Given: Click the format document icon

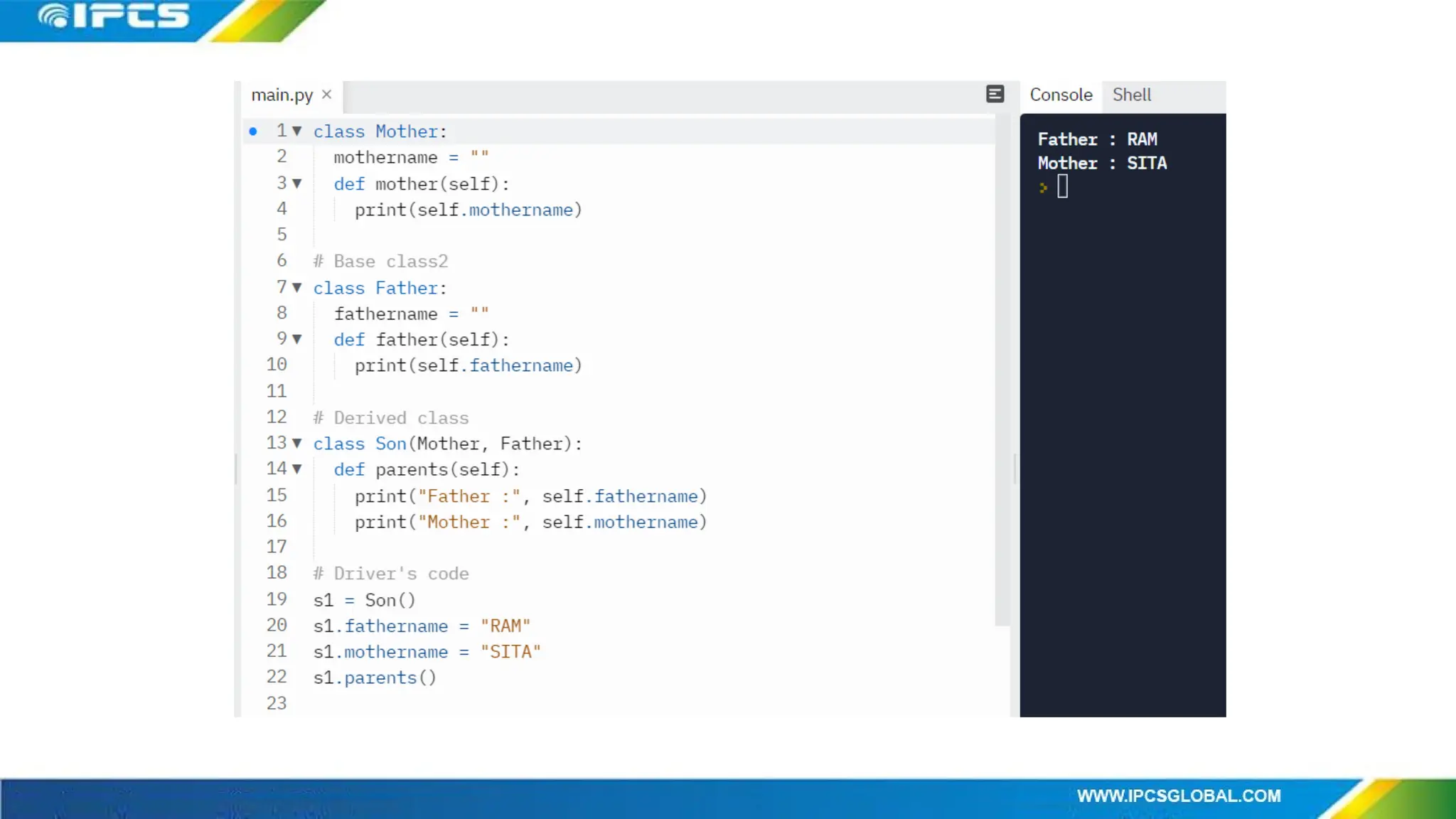Looking at the screenshot, I should click(995, 94).
